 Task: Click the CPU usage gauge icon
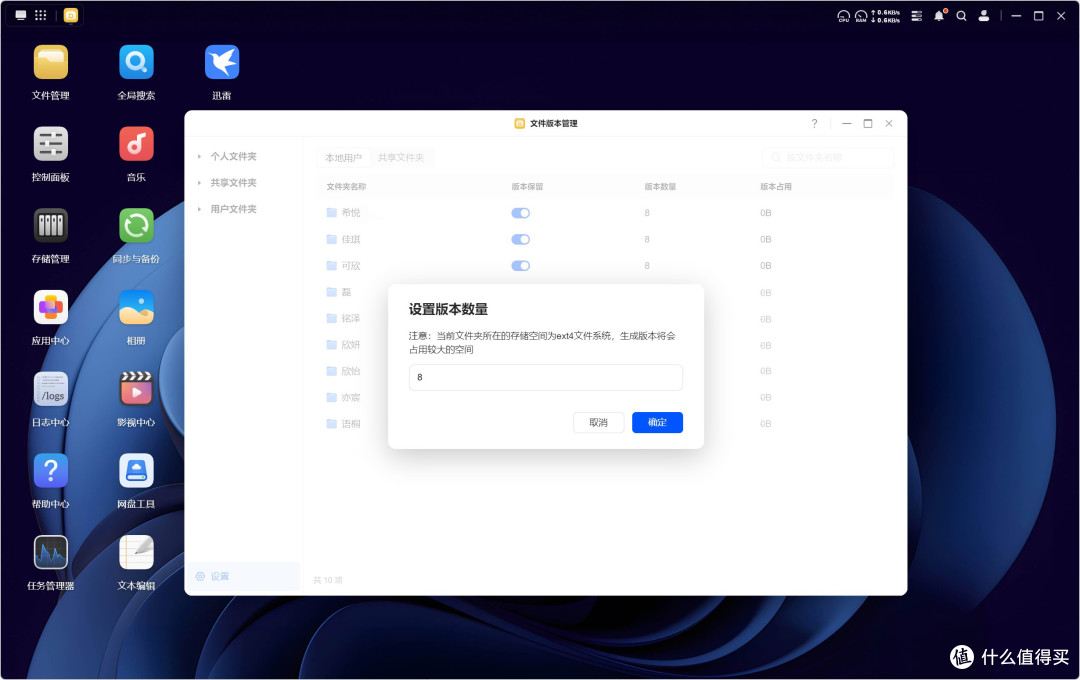click(843, 16)
